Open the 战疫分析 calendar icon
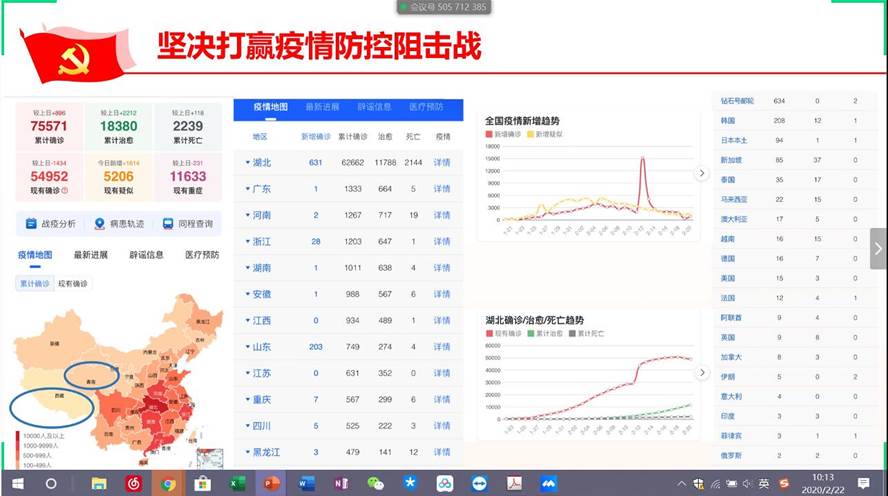The width and height of the screenshot is (888, 496). [29, 224]
